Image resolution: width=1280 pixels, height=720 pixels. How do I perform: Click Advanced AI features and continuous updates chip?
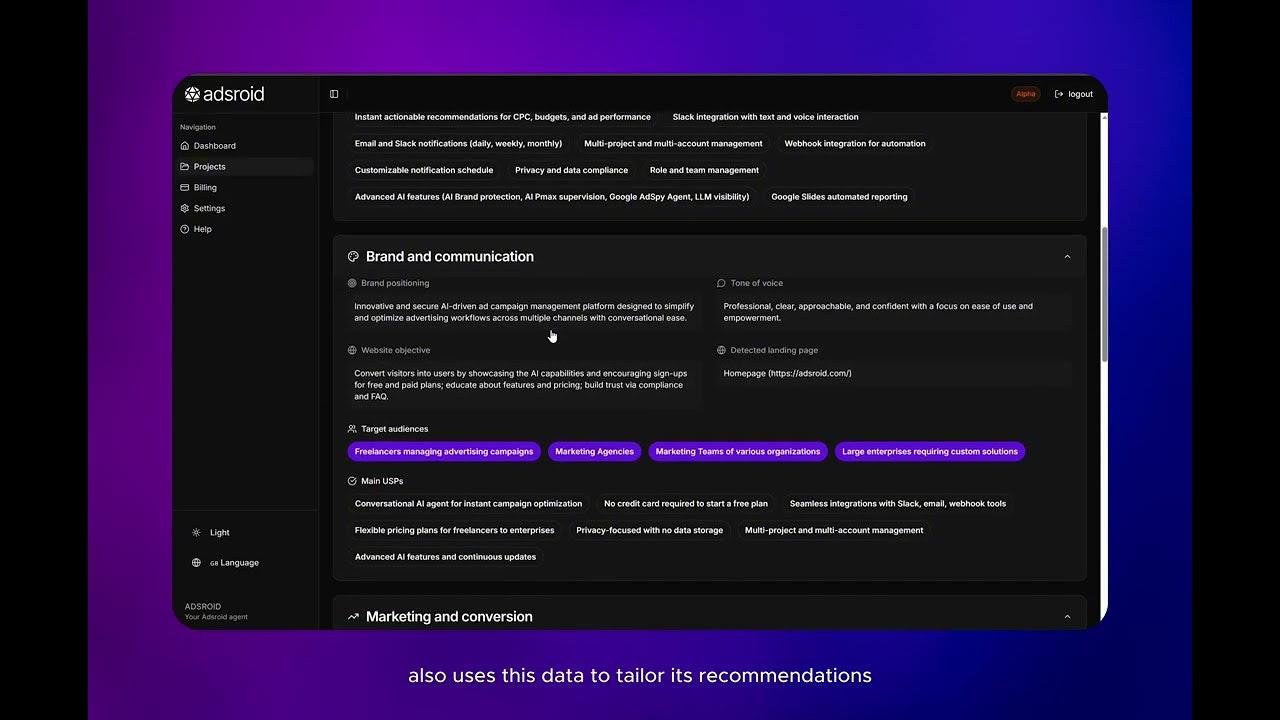(x=445, y=557)
